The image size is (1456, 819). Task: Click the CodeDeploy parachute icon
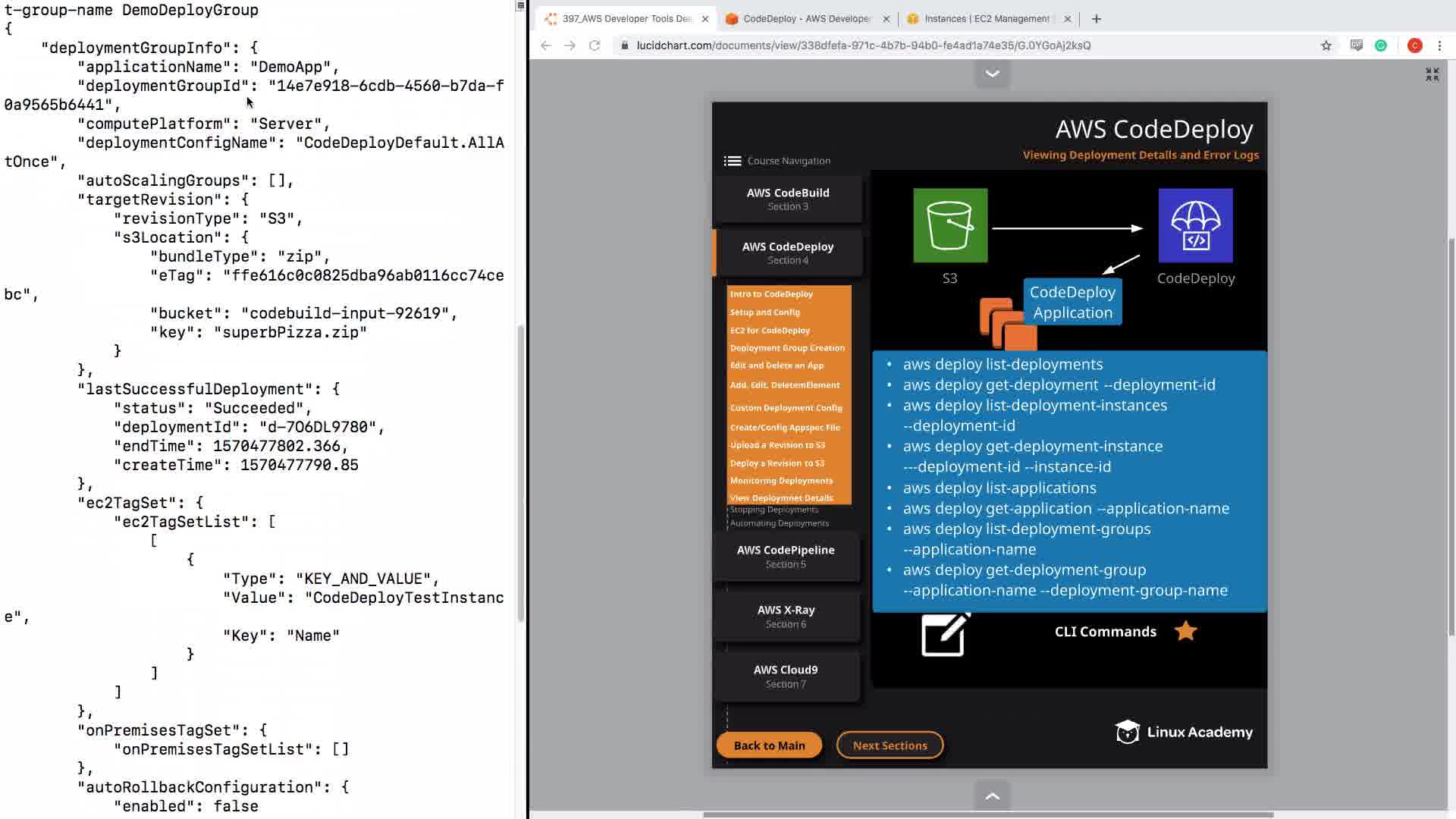(x=1195, y=225)
